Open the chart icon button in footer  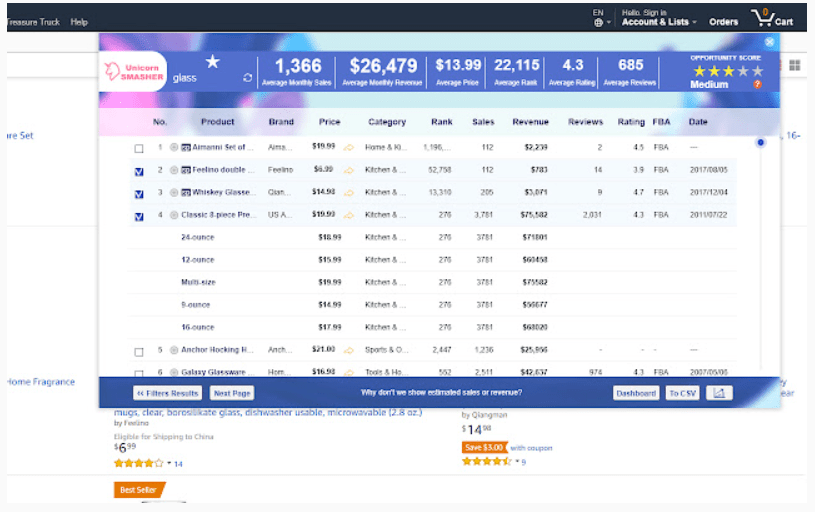point(719,393)
